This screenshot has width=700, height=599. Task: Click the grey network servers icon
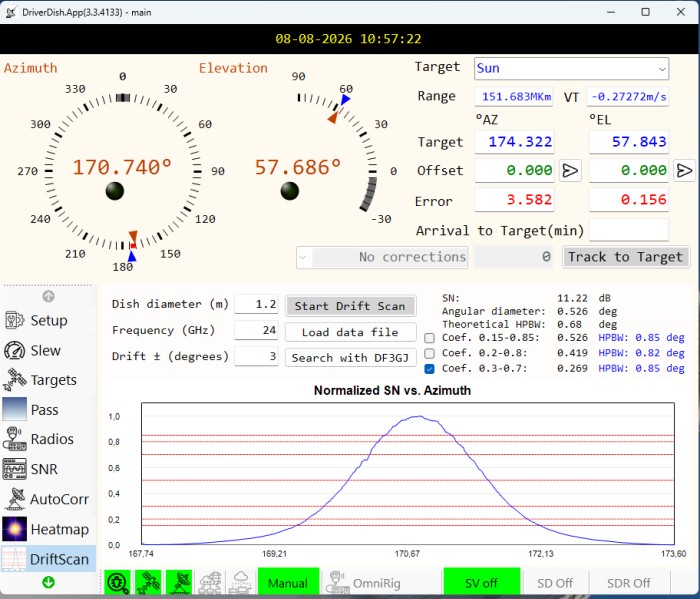pos(210,582)
